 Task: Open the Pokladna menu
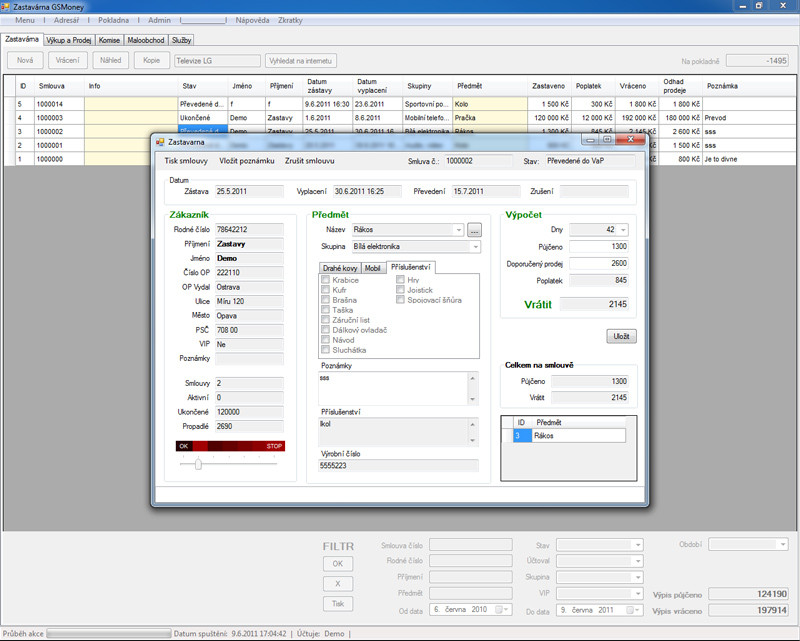(x=113, y=20)
